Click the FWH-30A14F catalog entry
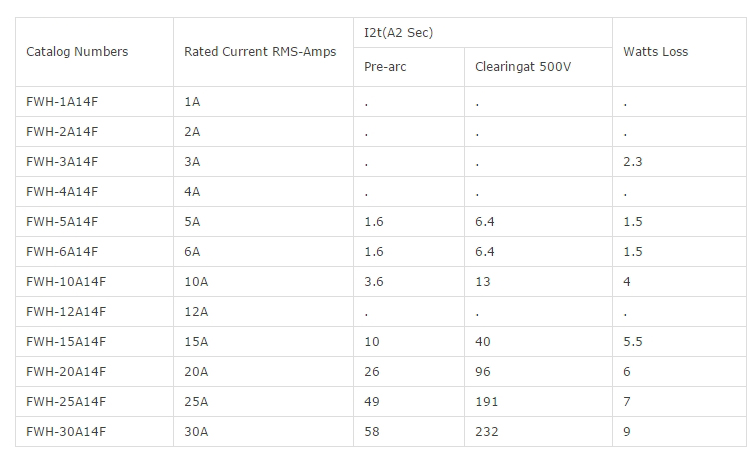Screen dimensions: 750x463 [65, 431]
